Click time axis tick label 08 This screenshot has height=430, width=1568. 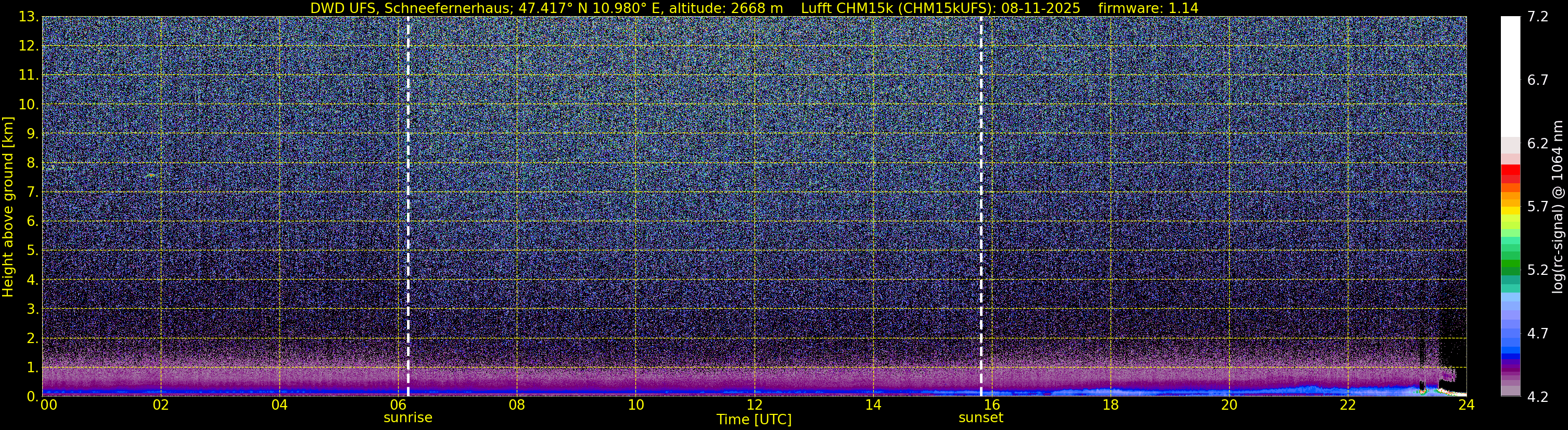pyautogui.click(x=517, y=405)
